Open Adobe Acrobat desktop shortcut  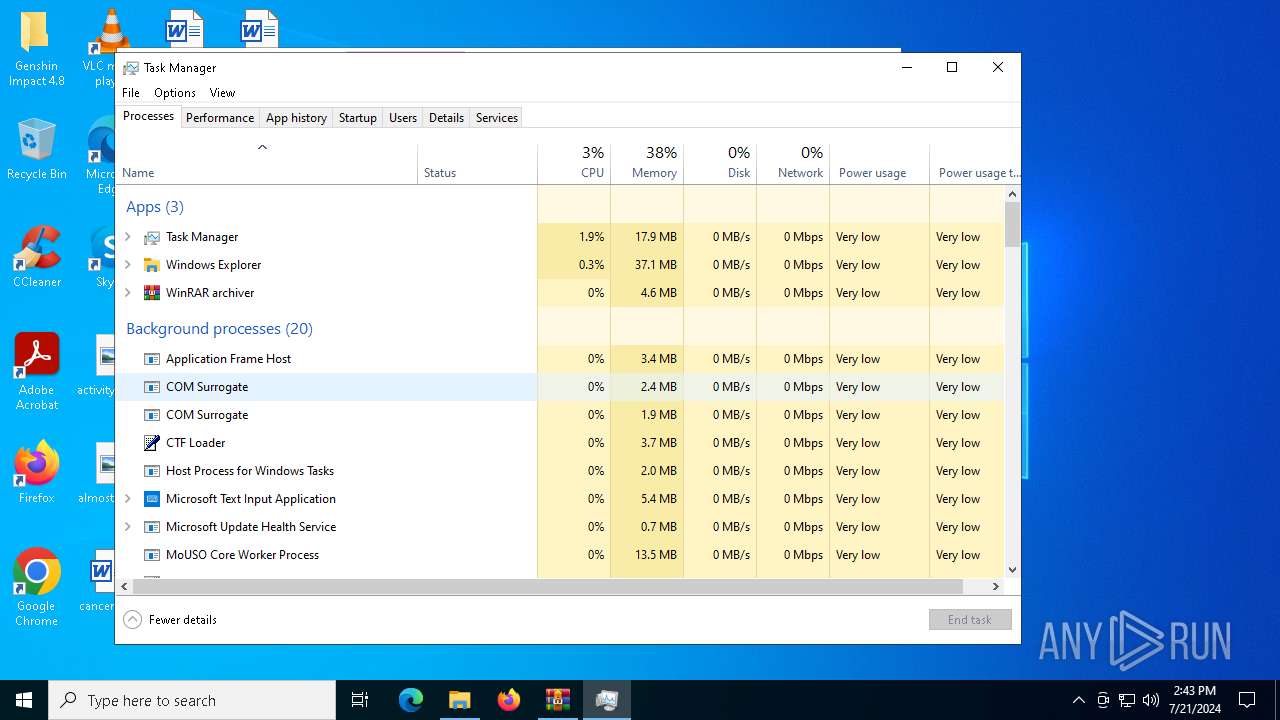pos(36,372)
